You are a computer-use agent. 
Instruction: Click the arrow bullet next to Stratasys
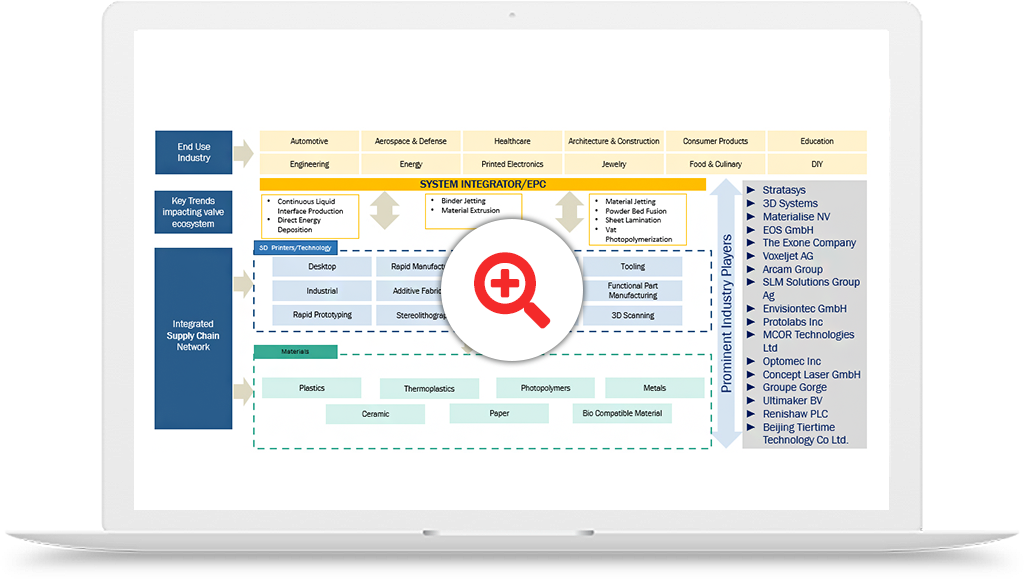pos(751,190)
